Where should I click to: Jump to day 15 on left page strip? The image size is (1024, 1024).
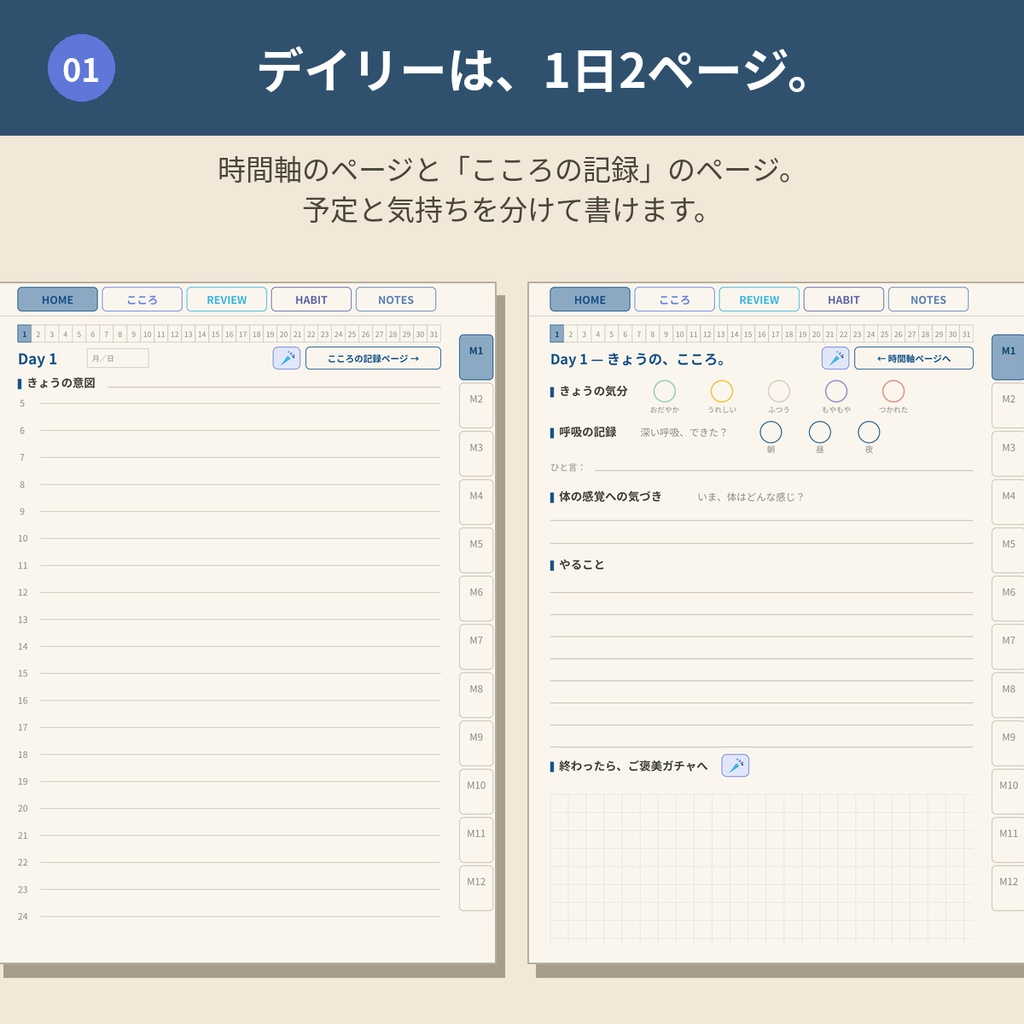click(x=216, y=334)
